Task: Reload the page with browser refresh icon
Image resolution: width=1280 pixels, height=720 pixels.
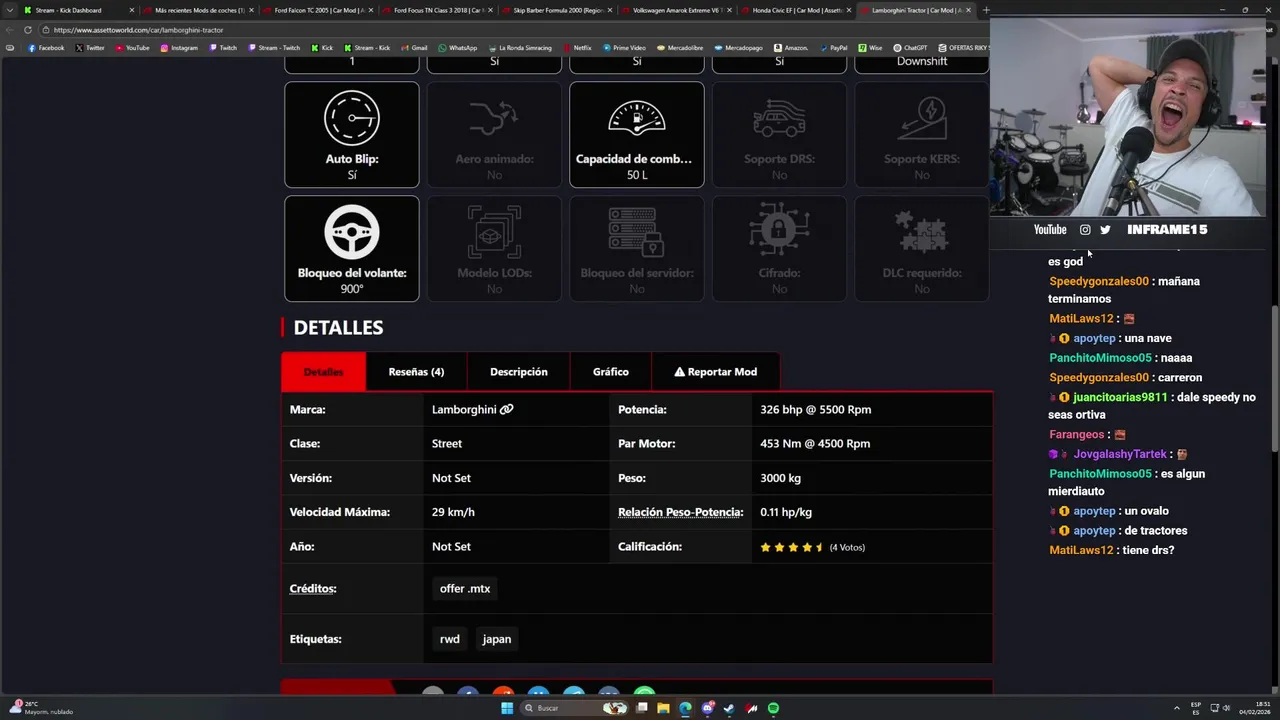Action: pyautogui.click(x=28, y=30)
